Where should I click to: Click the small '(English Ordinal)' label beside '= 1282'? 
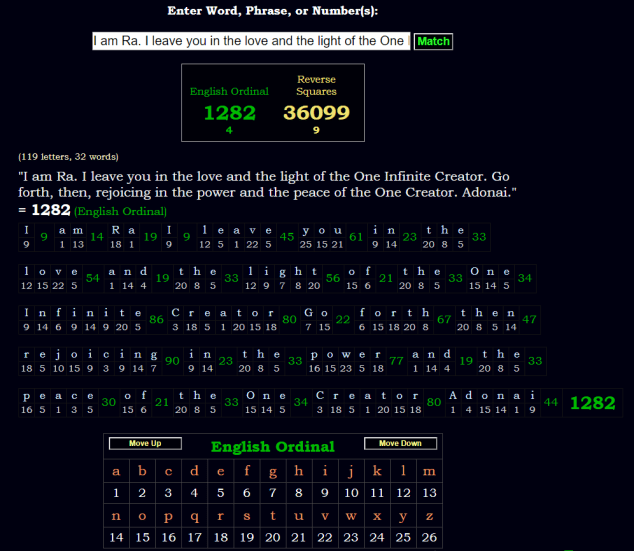click(120, 212)
